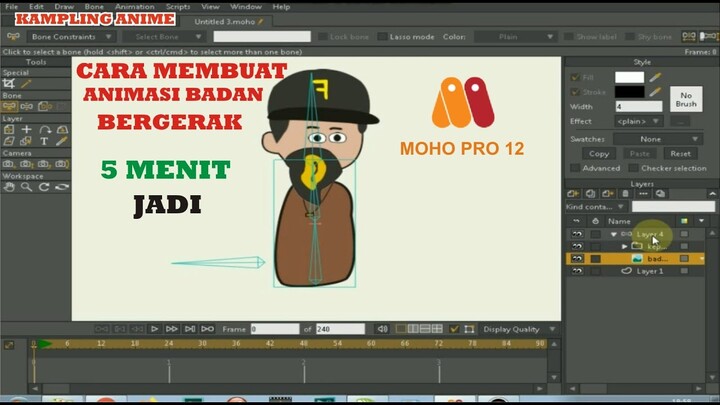Screen dimensions: 720x405
Task: Click the white Fill color swatch
Action: click(x=630, y=77)
